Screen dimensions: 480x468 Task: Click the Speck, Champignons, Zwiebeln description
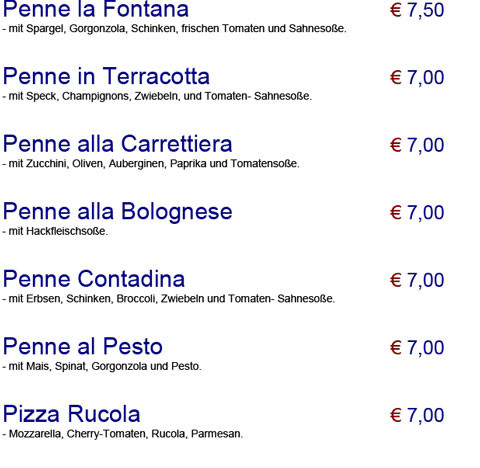157,96
